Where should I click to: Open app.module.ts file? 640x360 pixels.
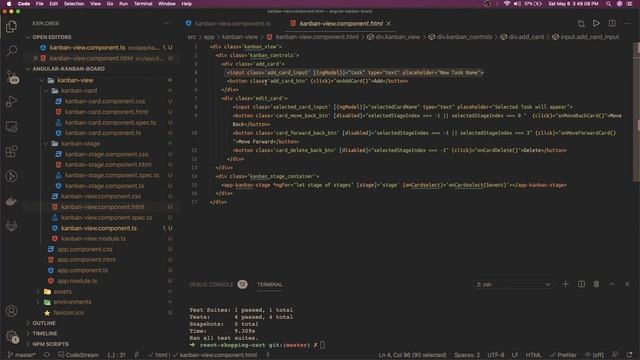pos(77,281)
